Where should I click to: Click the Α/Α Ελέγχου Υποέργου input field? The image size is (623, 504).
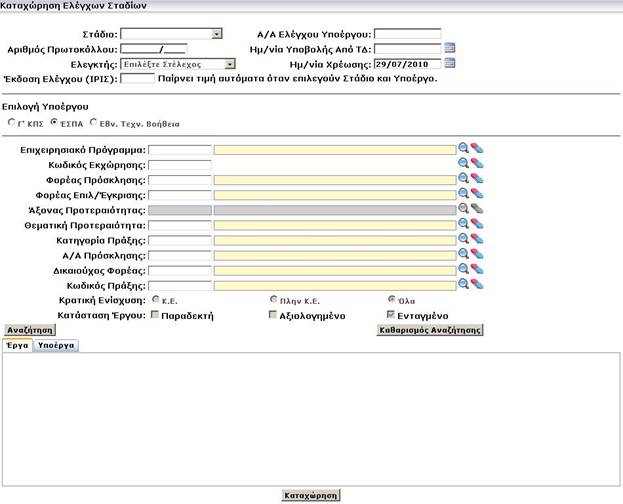406,34
